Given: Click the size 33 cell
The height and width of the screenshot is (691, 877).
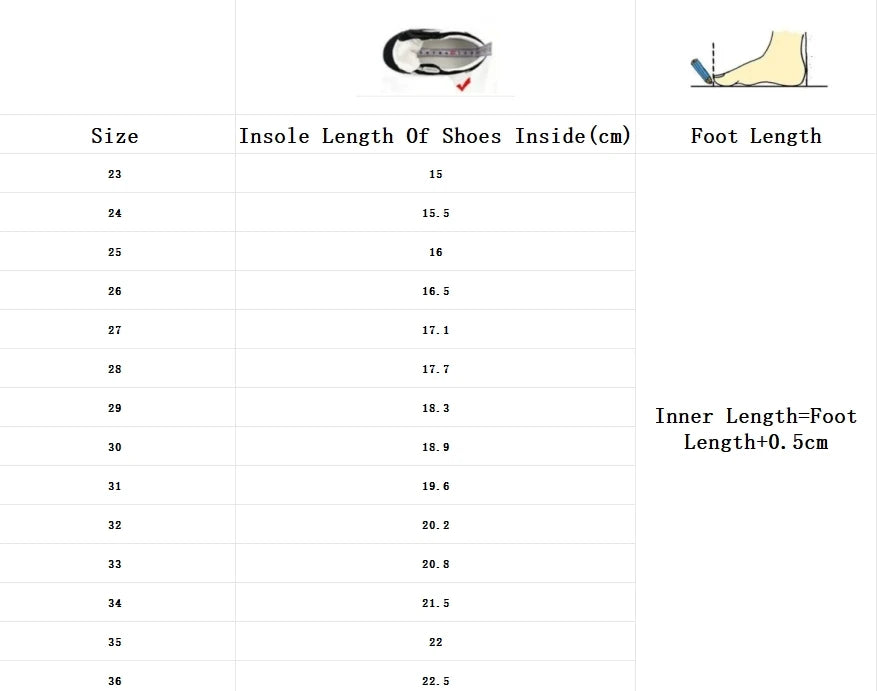Looking at the screenshot, I should 115,564.
